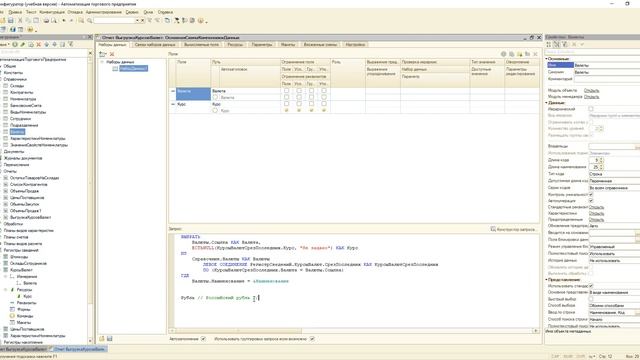Click the blue info icon in the second toolbar row
640x360 pixels.
(13, 29)
